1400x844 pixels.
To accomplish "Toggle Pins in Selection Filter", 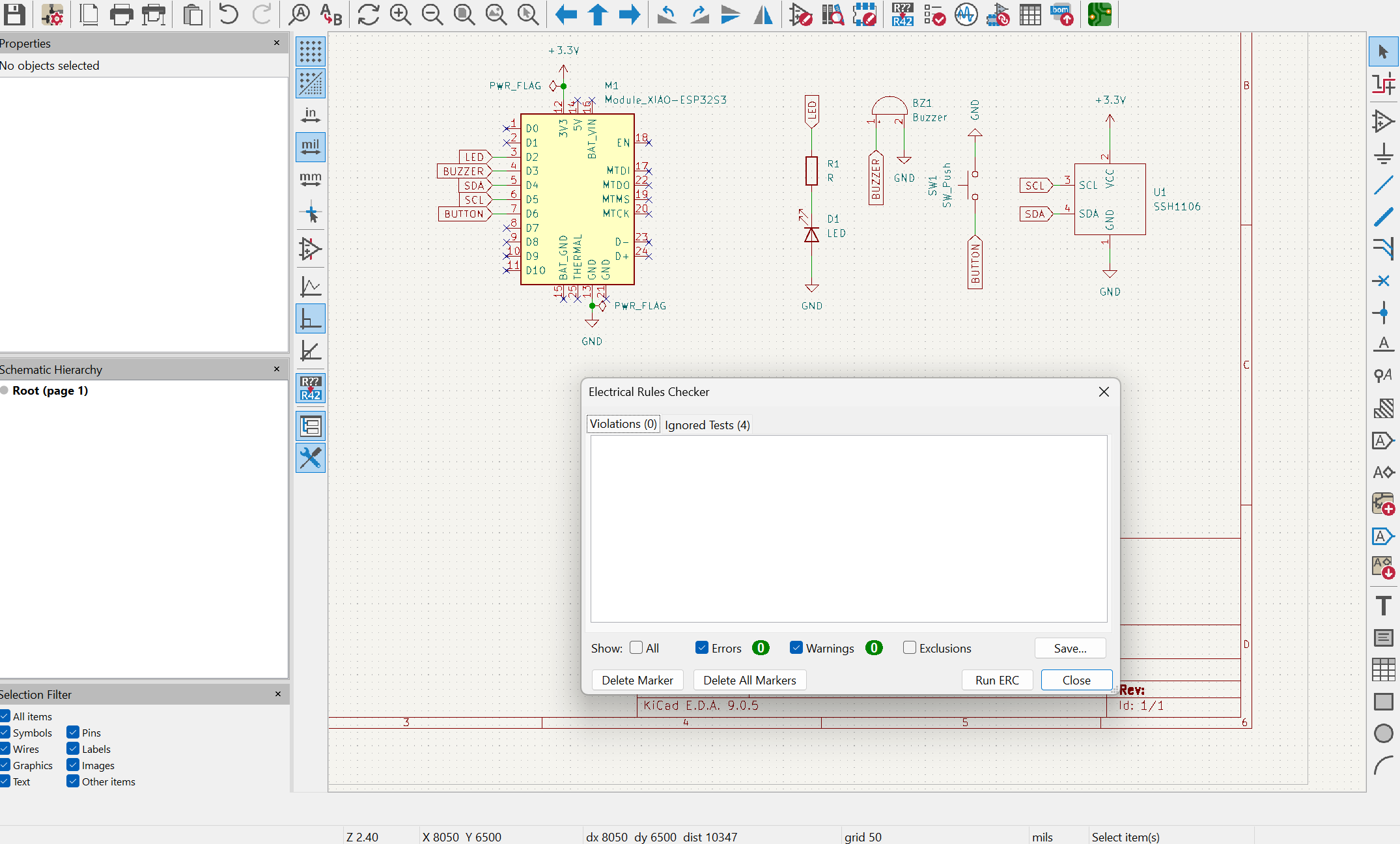I will click(x=73, y=732).
